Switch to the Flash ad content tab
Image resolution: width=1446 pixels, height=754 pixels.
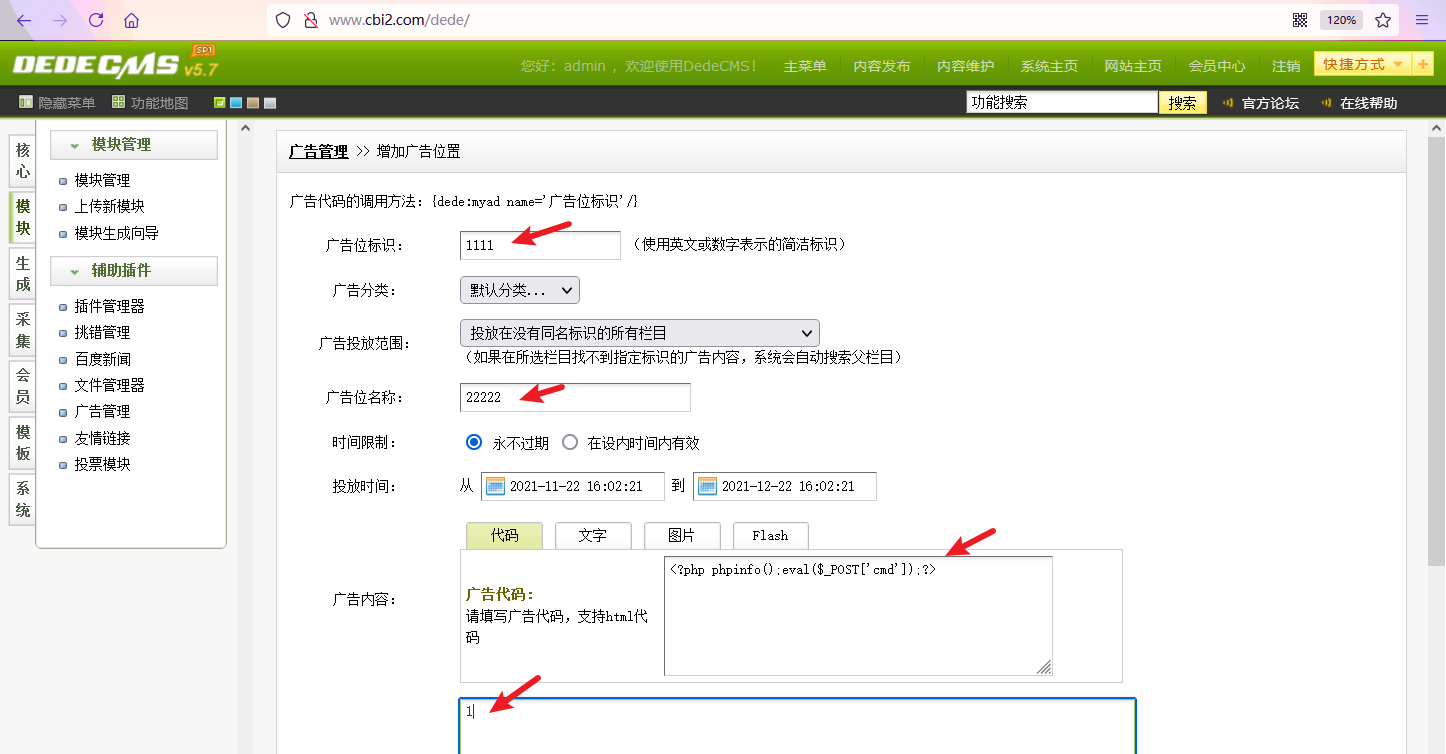(x=770, y=535)
